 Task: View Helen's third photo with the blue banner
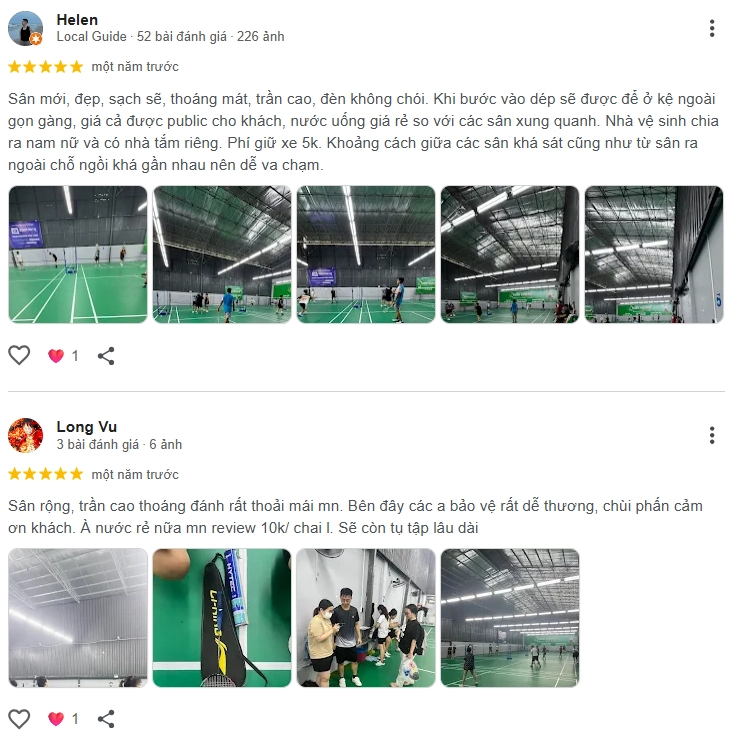(366, 254)
